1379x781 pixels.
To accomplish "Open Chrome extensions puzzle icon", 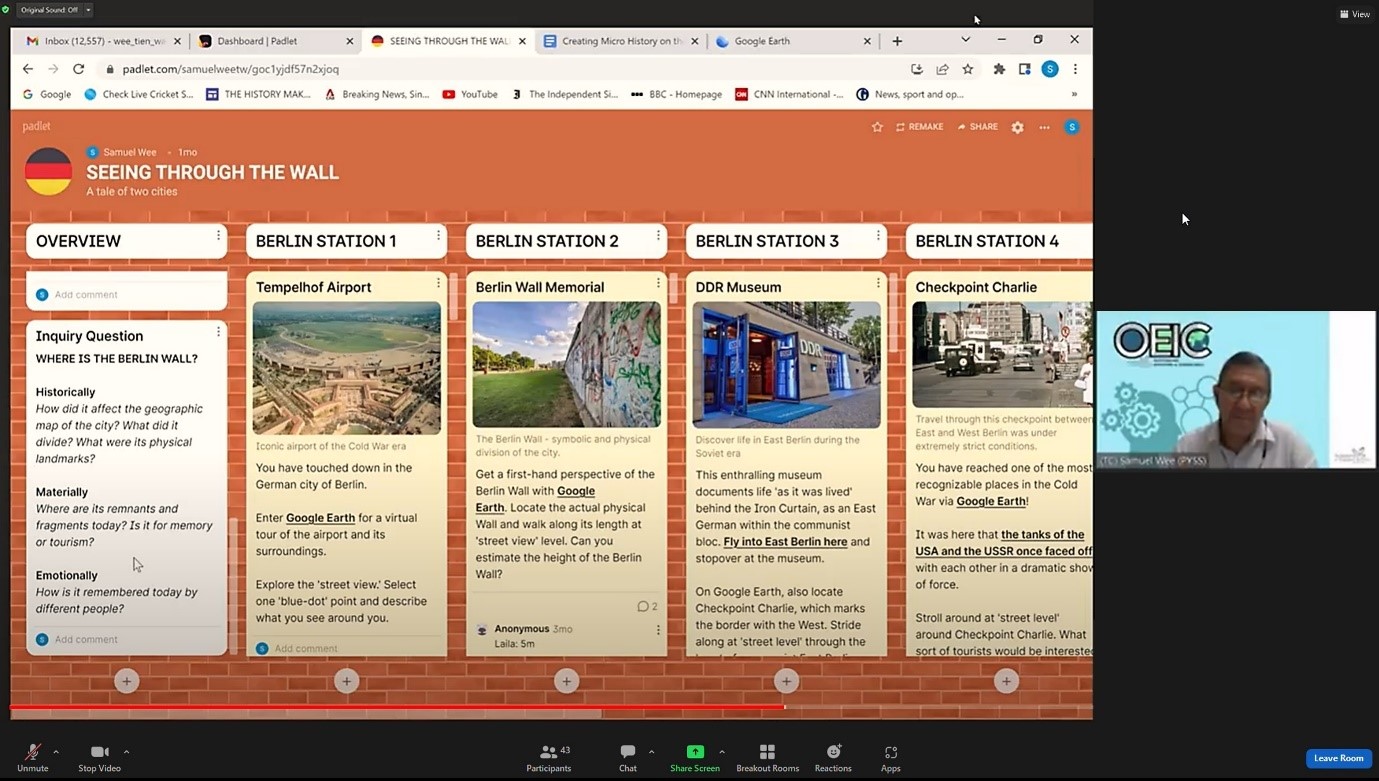I will pos(999,69).
